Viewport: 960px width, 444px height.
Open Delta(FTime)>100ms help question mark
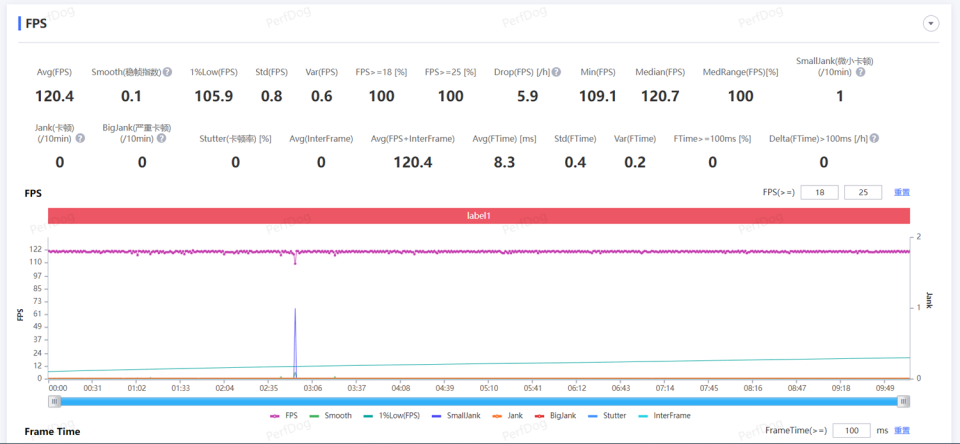(x=874, y=138)
